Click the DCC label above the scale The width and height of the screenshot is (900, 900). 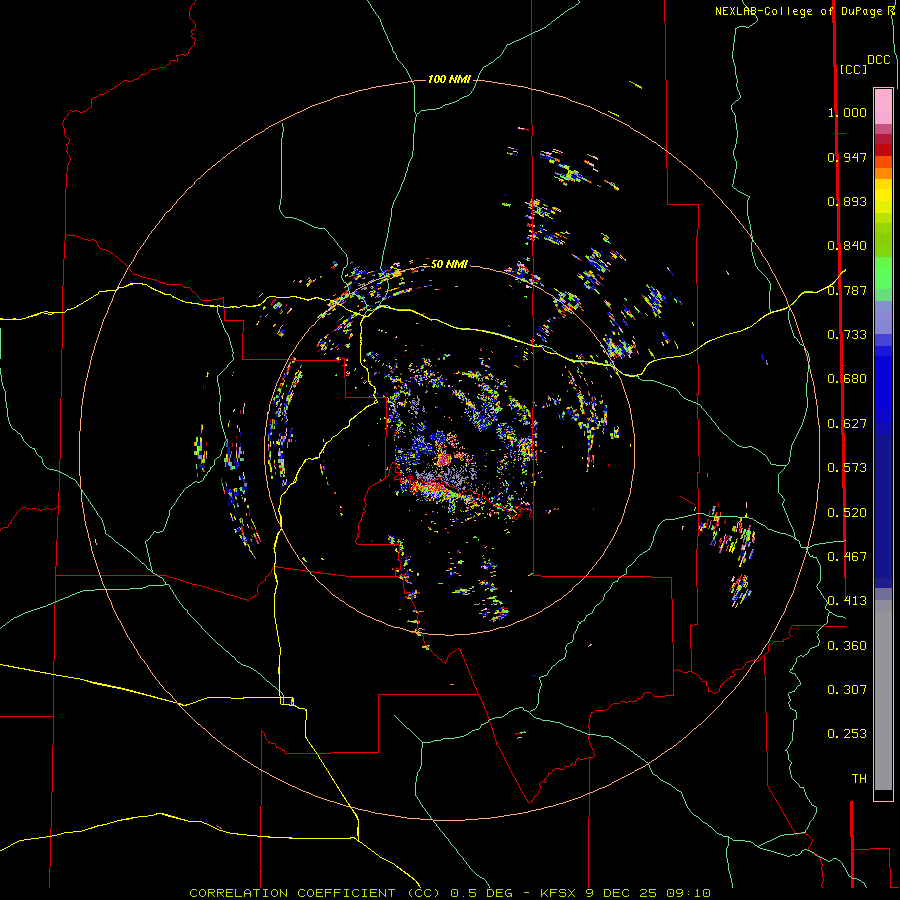(878, 60)
